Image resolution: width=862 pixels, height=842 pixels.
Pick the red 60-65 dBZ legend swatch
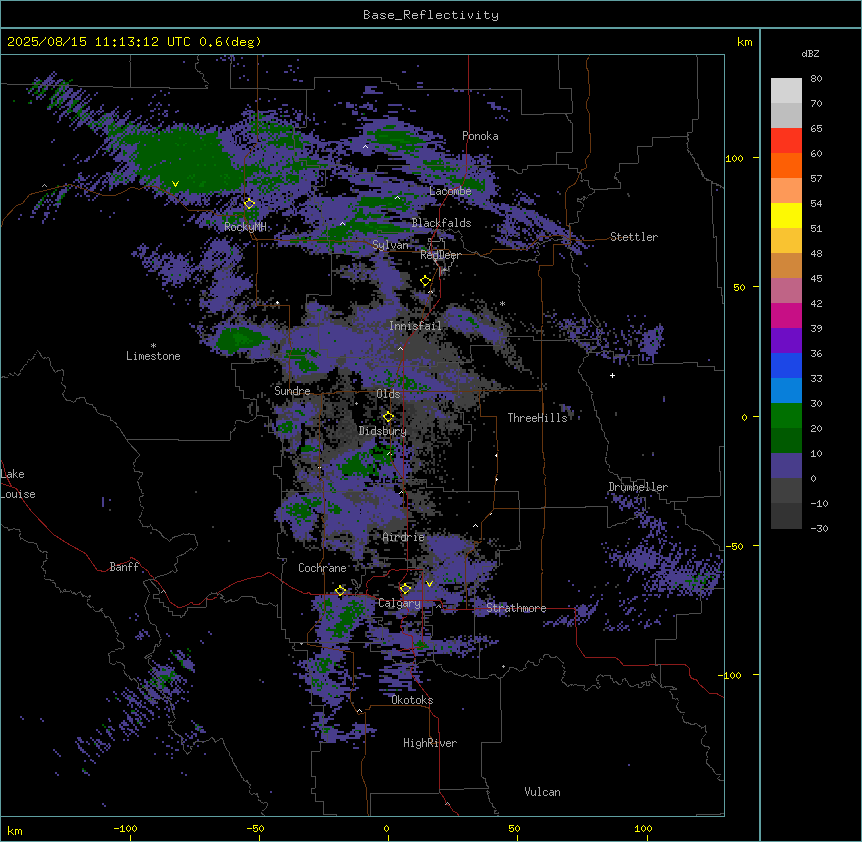coord(786,141)
